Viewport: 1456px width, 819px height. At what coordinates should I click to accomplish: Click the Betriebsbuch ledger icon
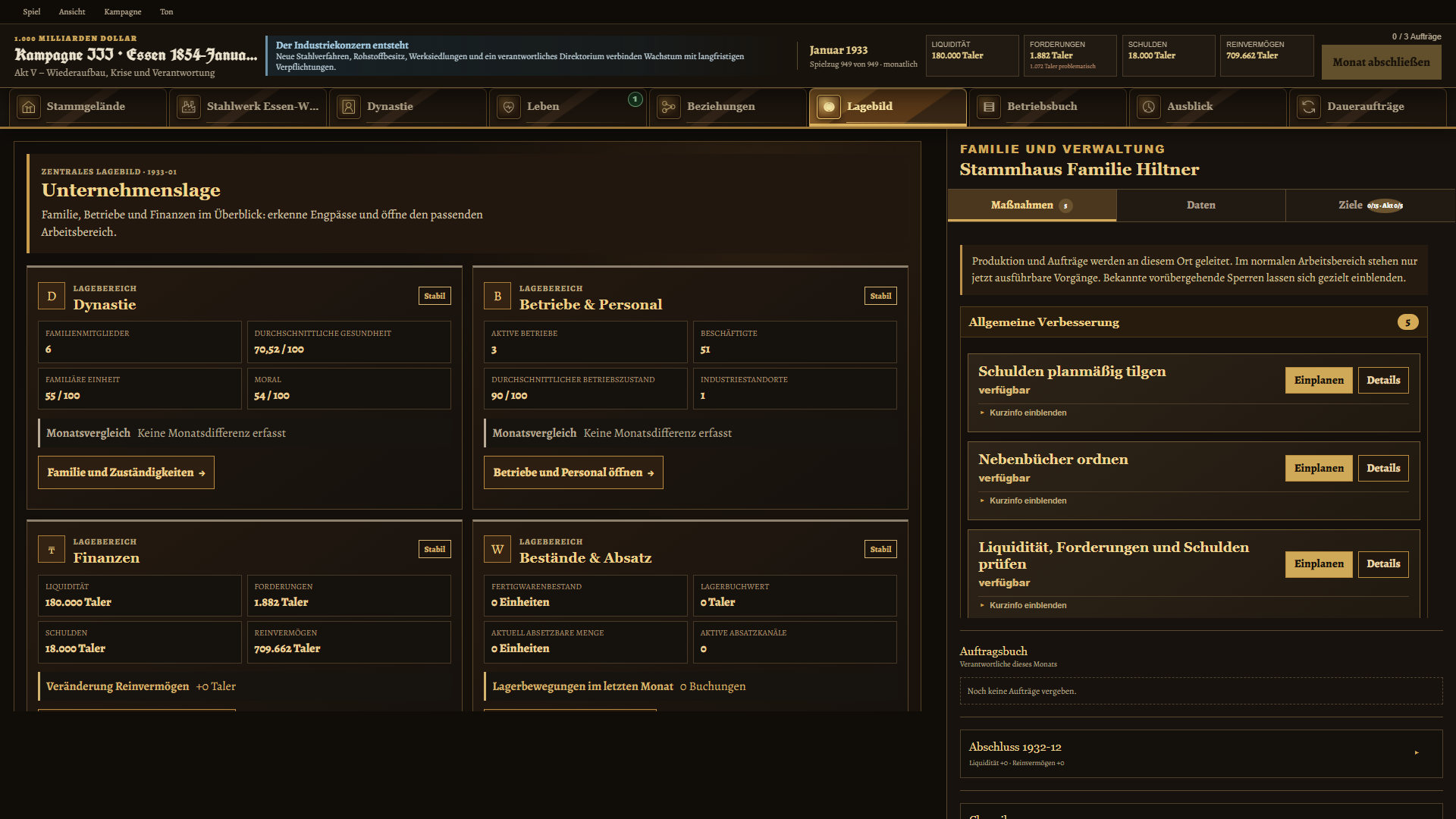[989, 107]
